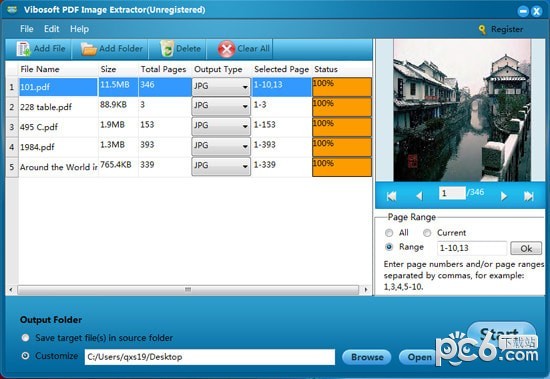Click the Register link

coord(507,29)
